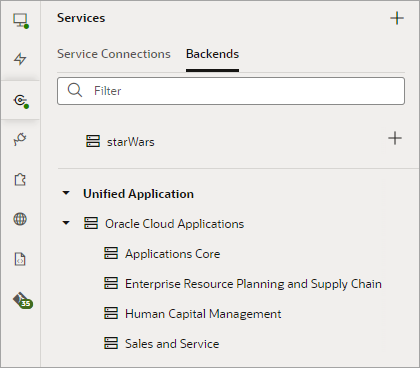Click inside the Filter input field
Image resolution: width=420 pixels, height=368 pixels.
click(x=231, y=91)
